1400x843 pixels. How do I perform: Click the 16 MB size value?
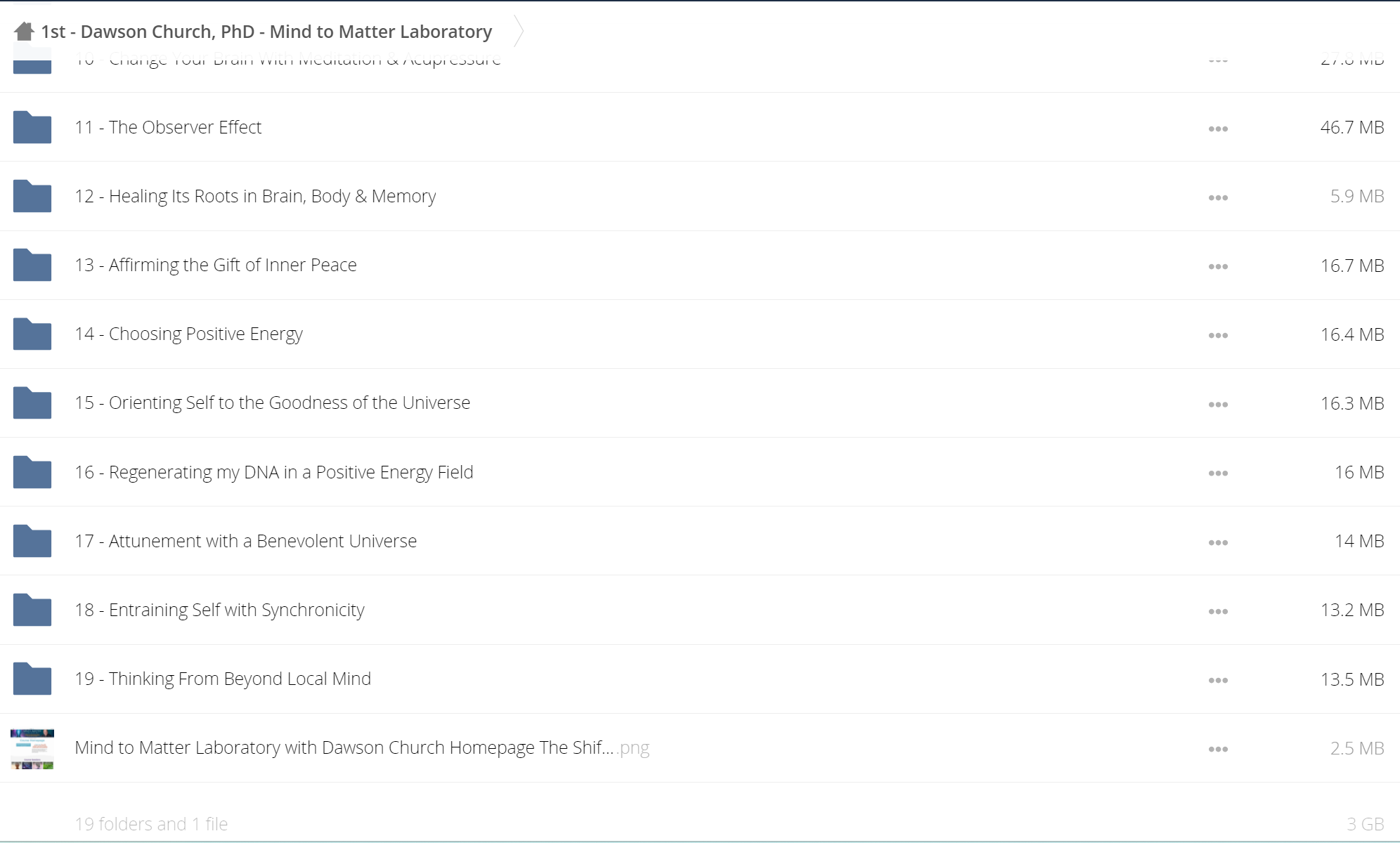point(1359,472)
